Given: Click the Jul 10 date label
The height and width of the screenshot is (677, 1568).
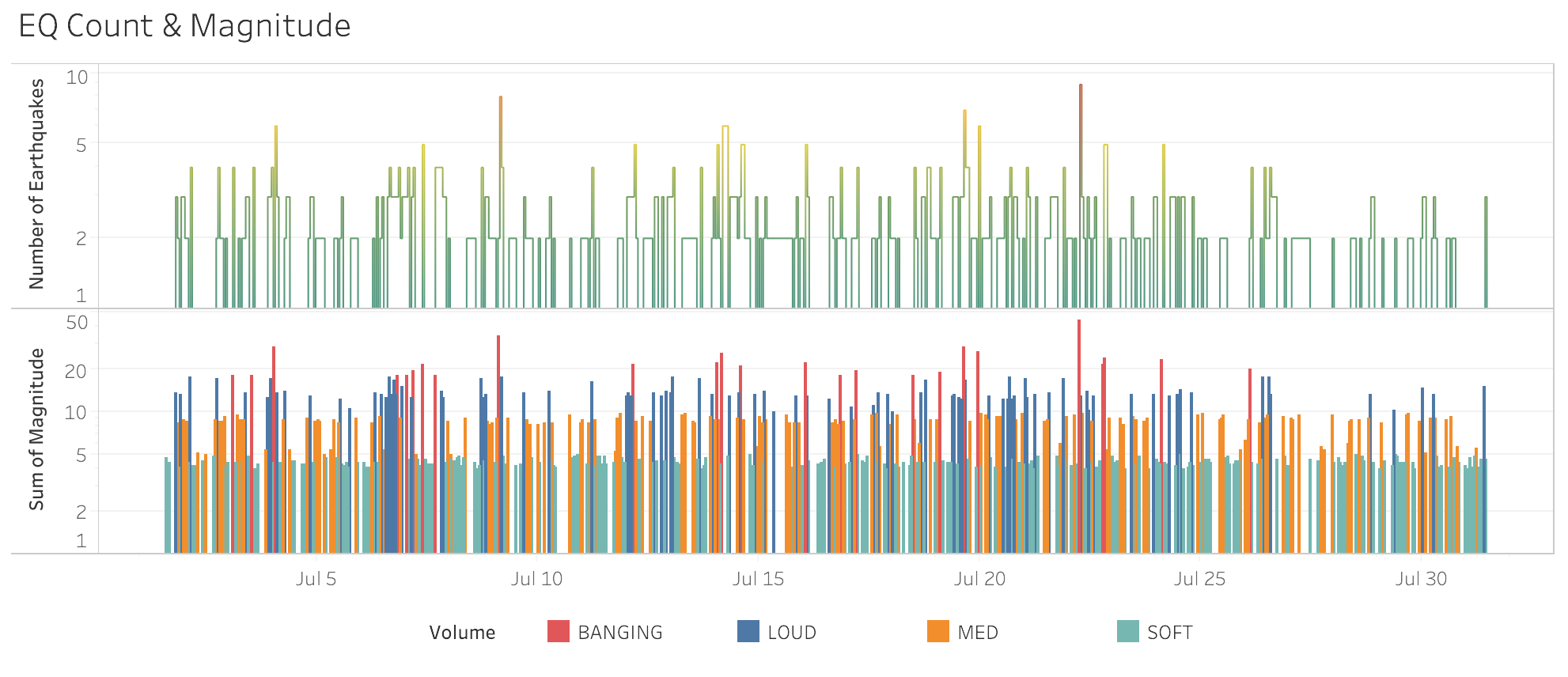Looking at the screenshot, I should (536, 579).
